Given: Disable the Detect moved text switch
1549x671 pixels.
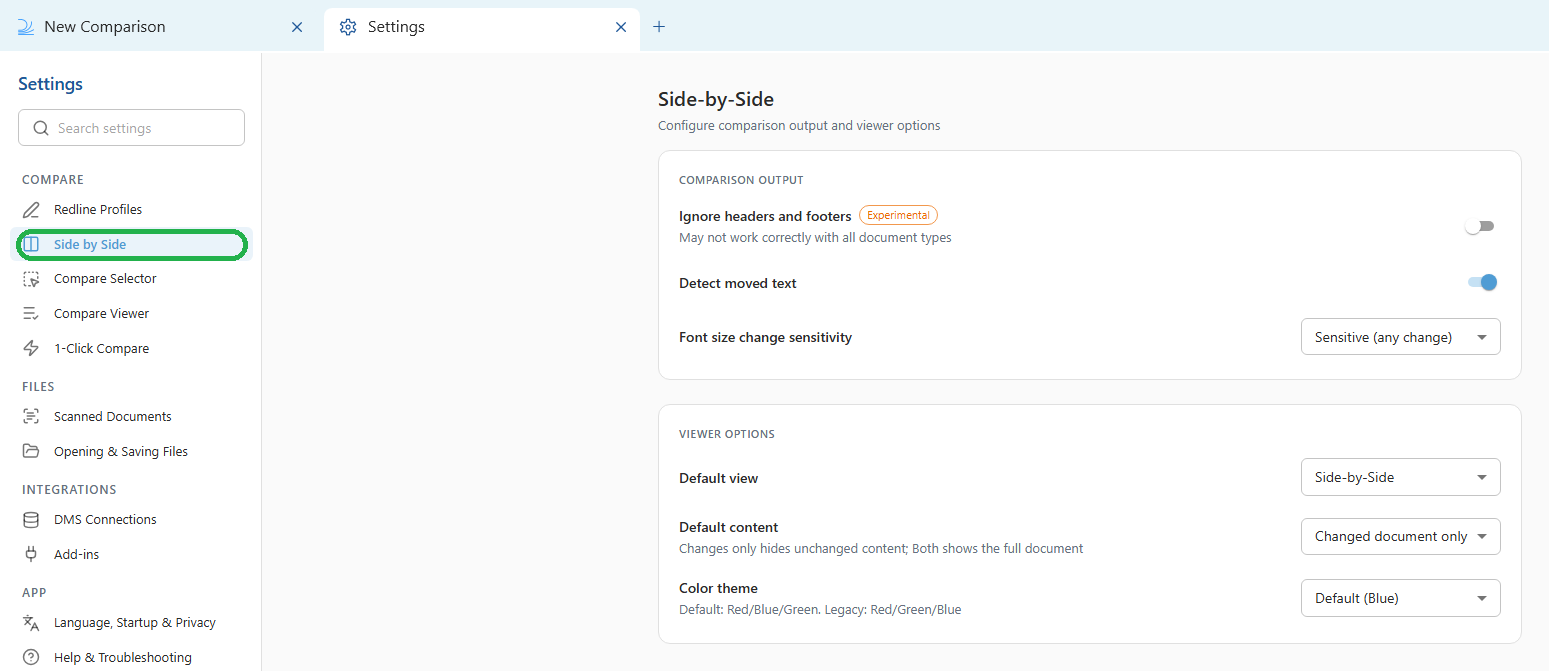Looking at the screenshot, I should tap(1482, 283).
